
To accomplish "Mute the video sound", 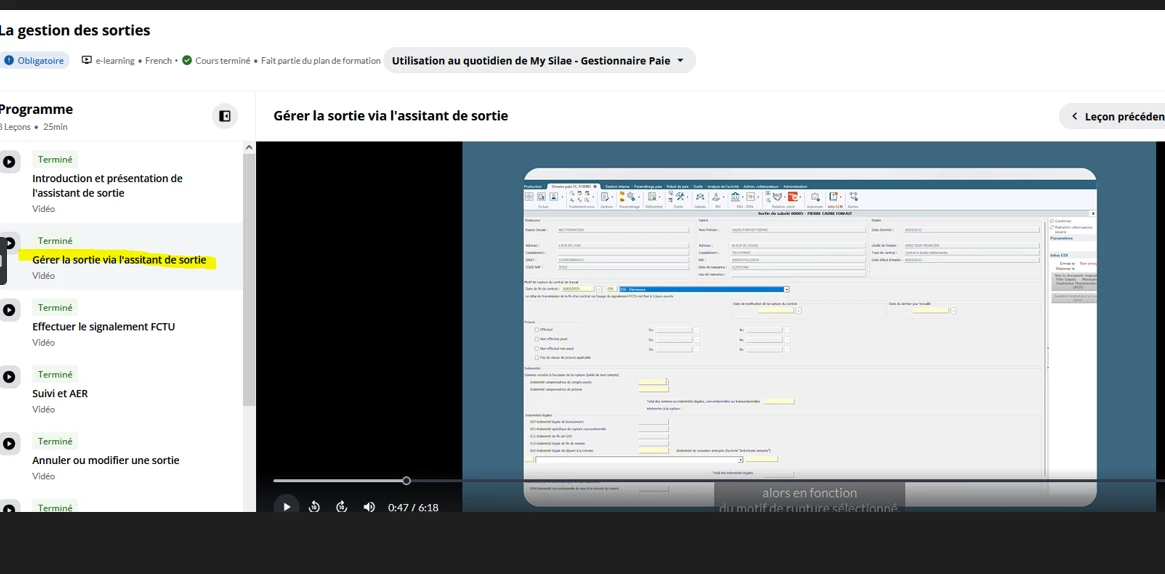I will [369, 506].
